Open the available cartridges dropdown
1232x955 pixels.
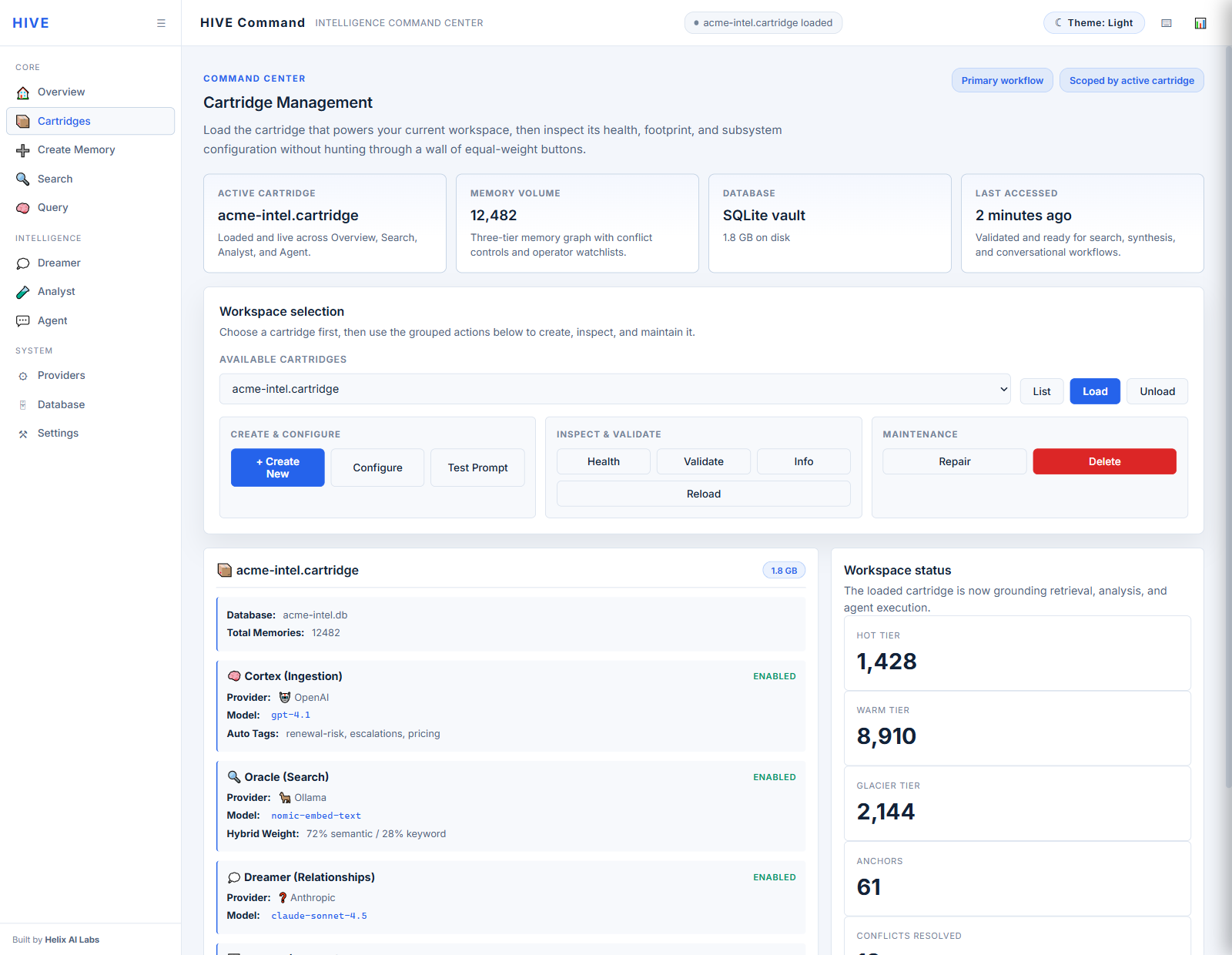pos(614,389)
